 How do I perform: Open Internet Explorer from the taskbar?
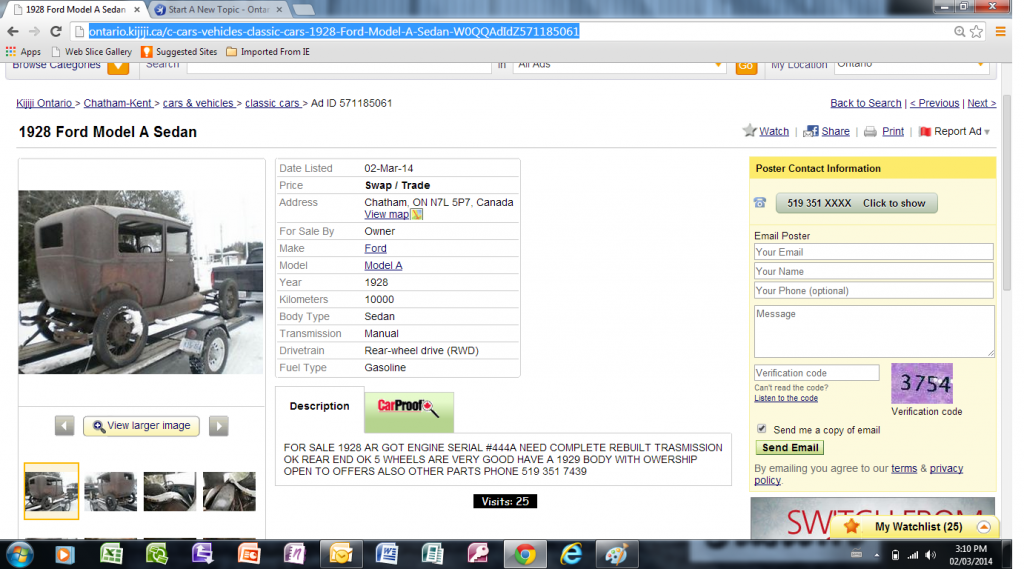coord(571,553)
